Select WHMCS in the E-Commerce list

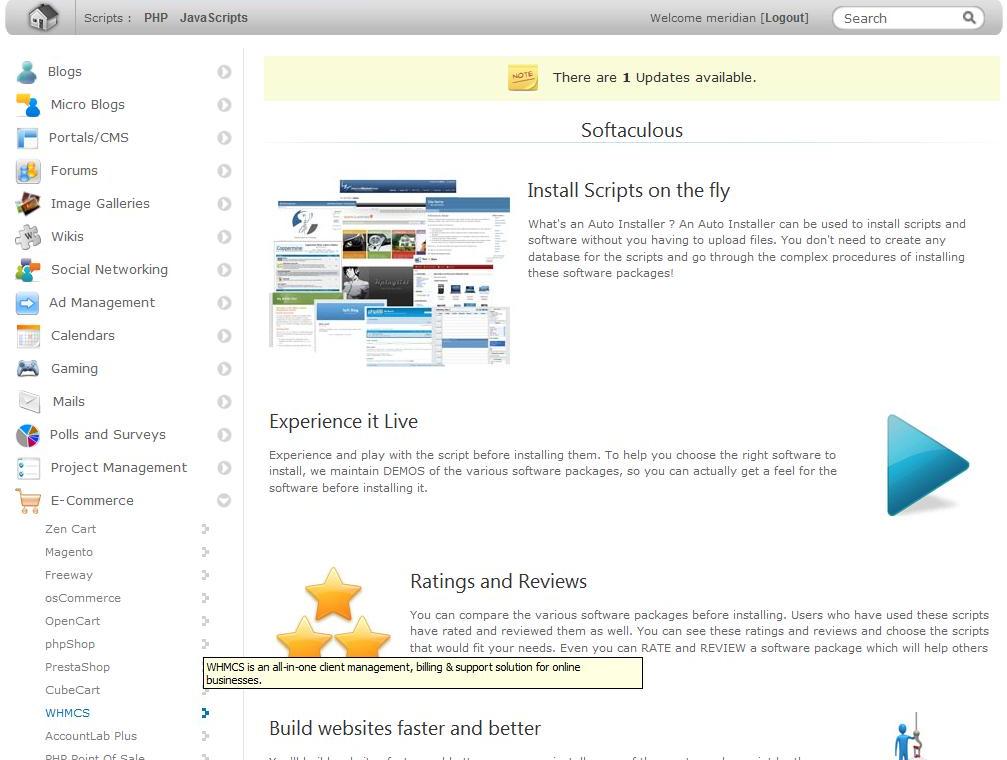(67, 713)
